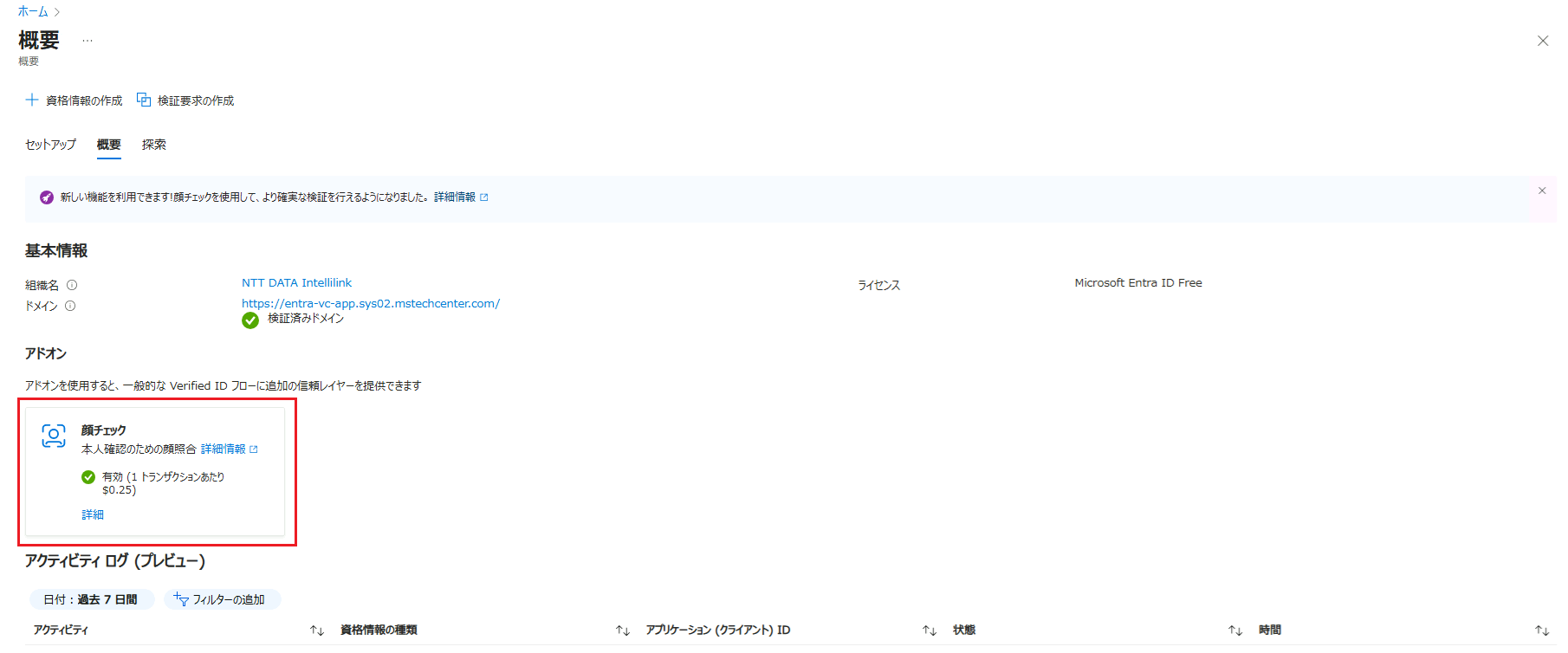This screenshot has width=1568, height=653.
Task: Click the 顔チェック face scan icon
Action: [54, 436]
